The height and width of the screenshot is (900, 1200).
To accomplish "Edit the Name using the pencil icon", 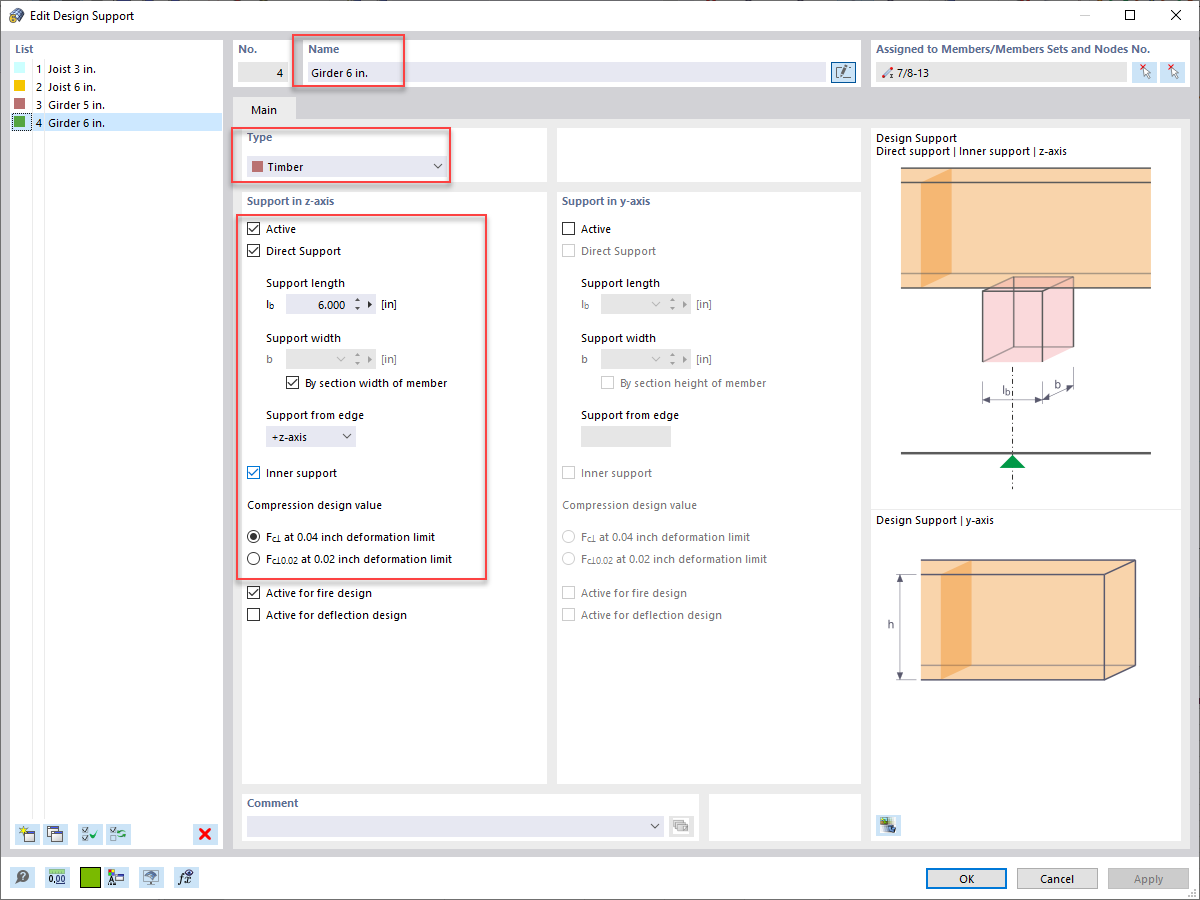I will point(843,71).
